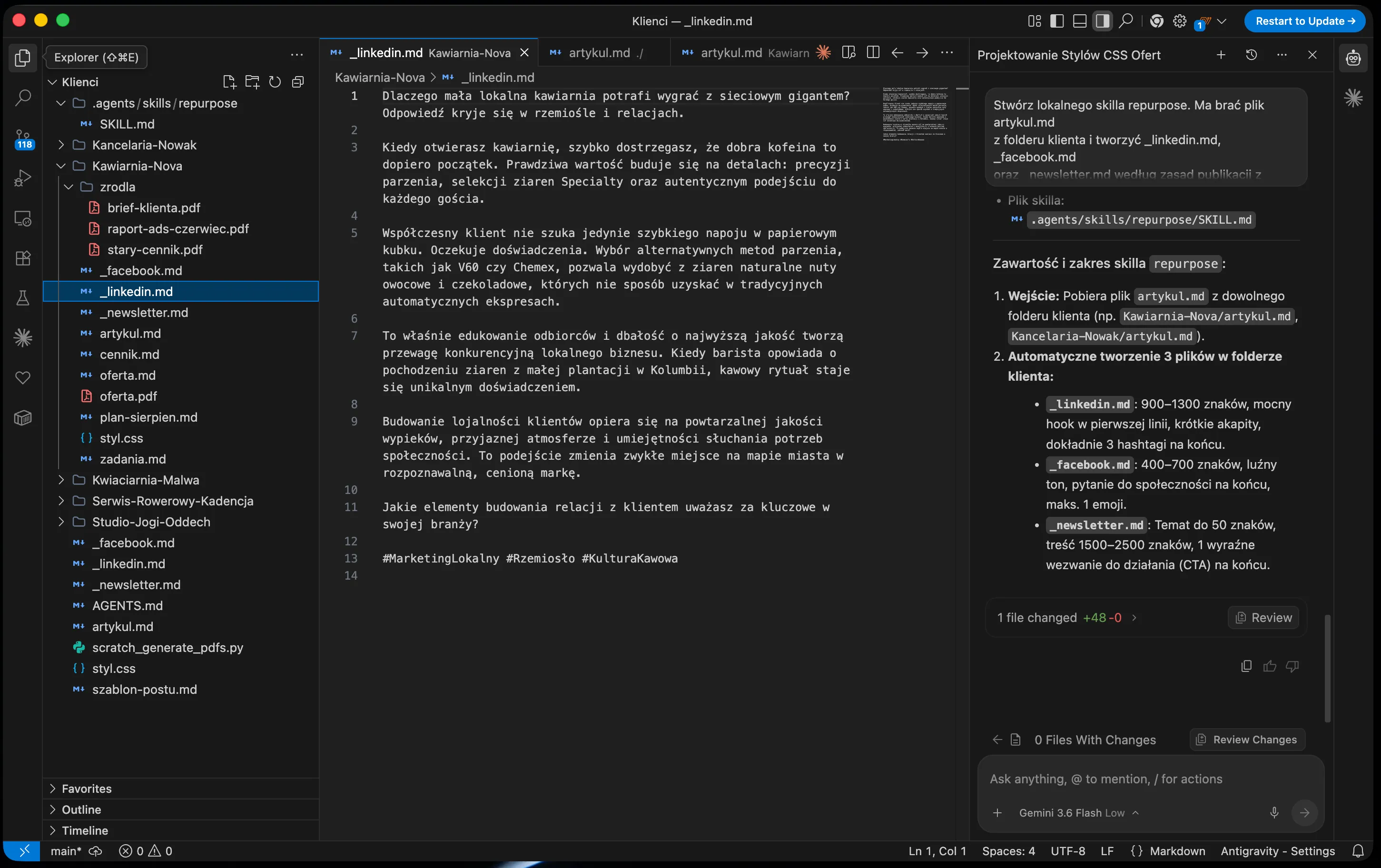Image resolution: width=1381 pixels, height=868 pixels.
Task: Open preview to the side for _linkedin.md
Action: pos(848,53)
